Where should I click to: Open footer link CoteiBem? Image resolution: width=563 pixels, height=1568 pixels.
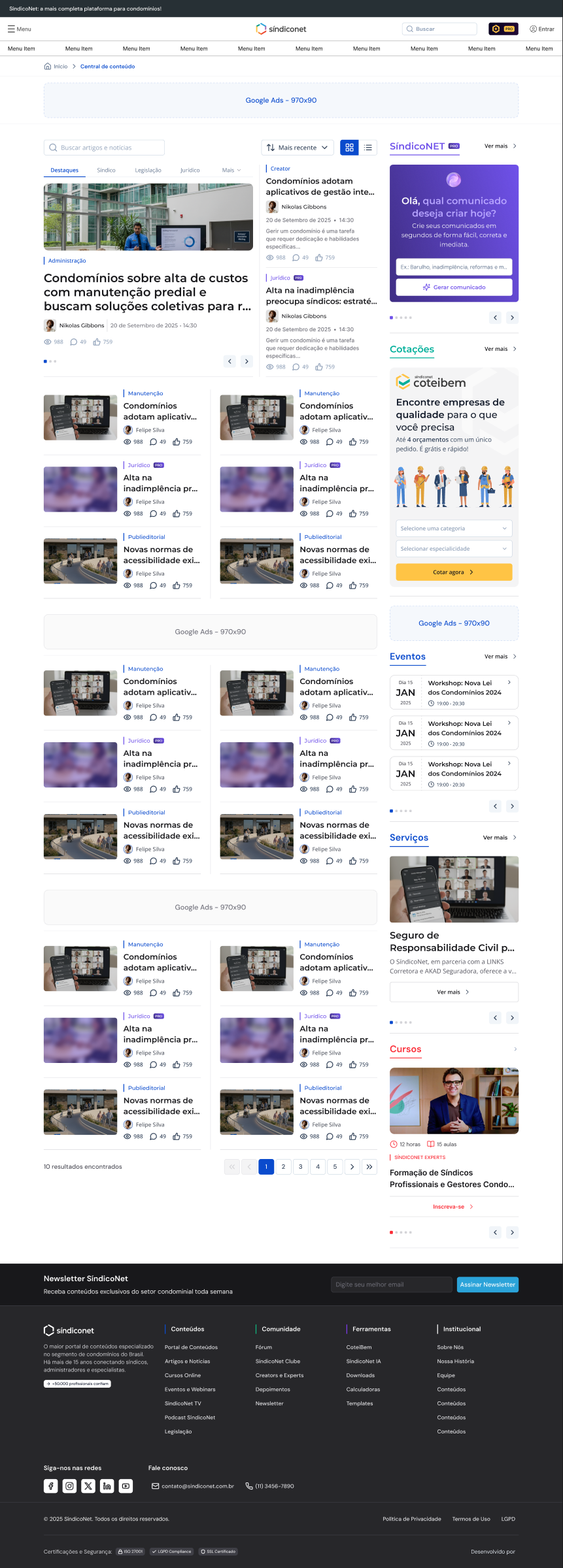[x=359, y=1347]
